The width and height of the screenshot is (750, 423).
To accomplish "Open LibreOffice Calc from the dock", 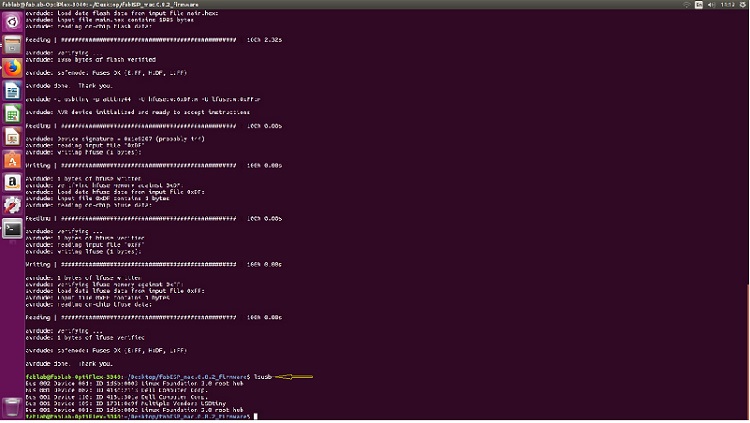I will click(12, 114).
